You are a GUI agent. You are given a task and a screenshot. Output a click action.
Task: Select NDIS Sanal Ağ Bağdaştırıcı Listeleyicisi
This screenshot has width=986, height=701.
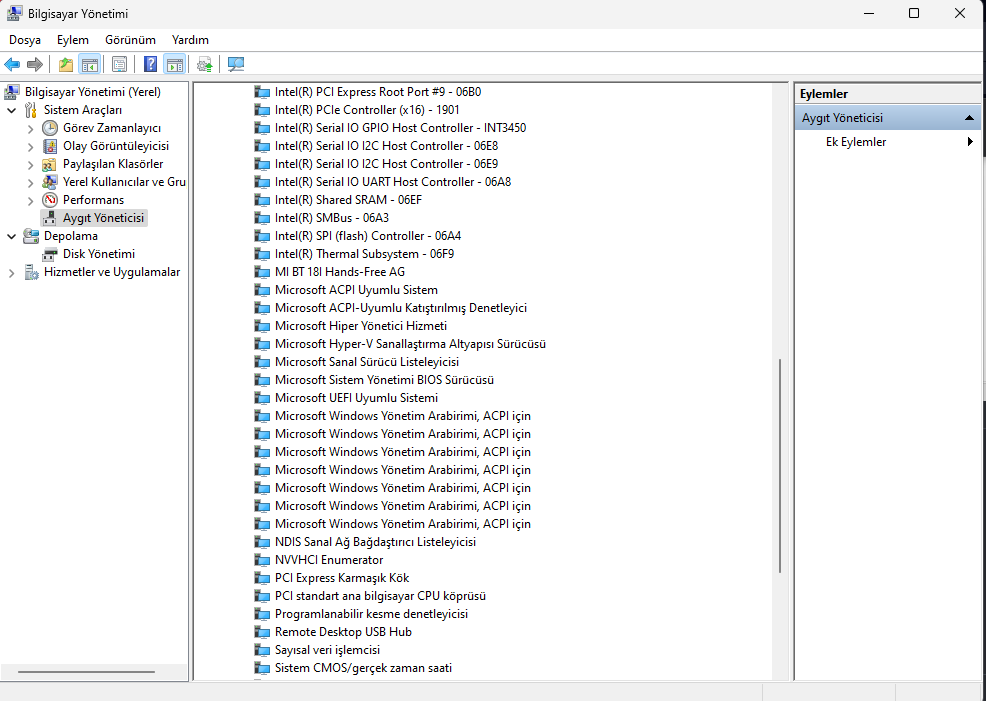[x=375, y=542]
